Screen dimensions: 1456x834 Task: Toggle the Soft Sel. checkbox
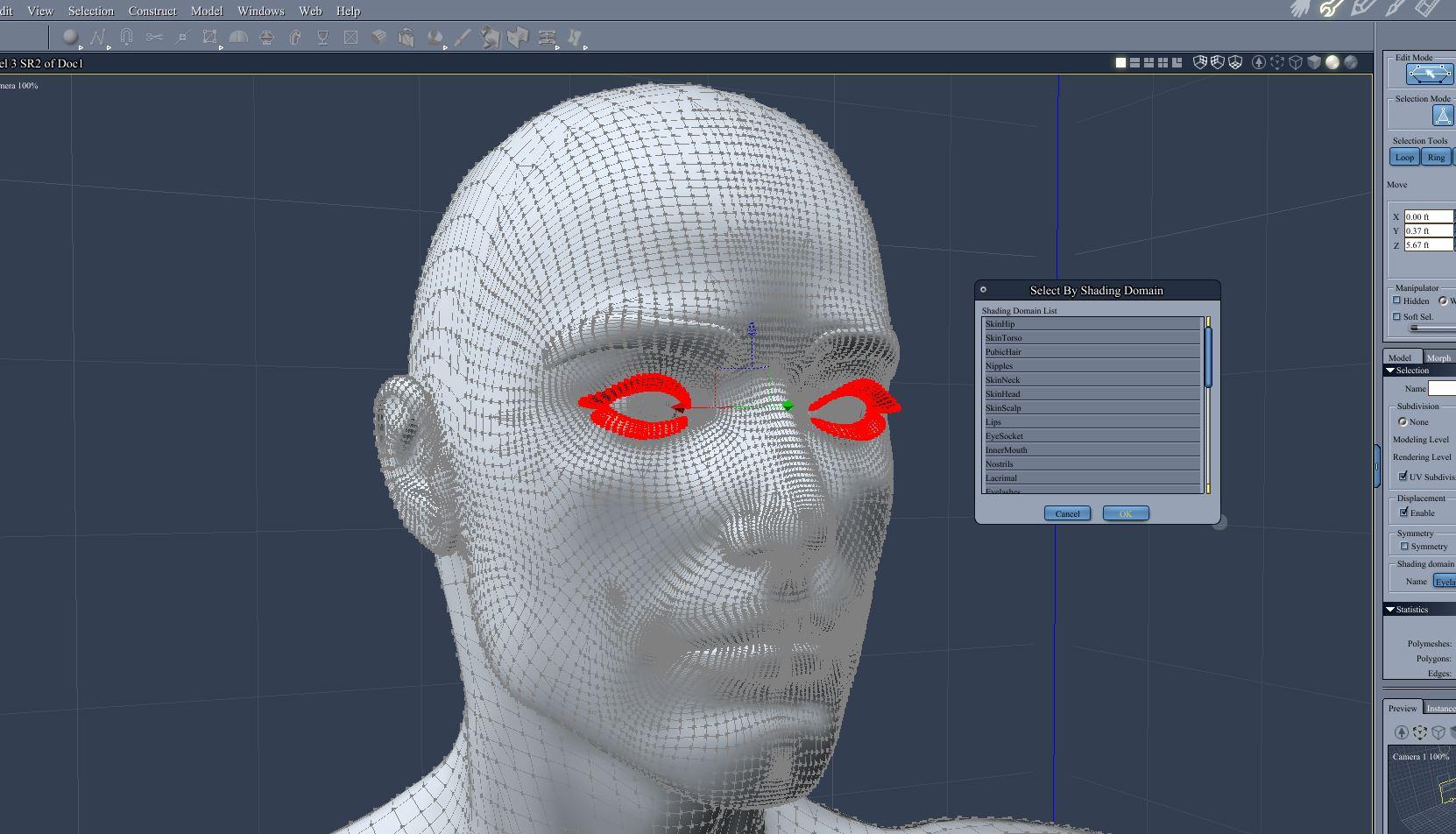click(x=1397, y=316)
